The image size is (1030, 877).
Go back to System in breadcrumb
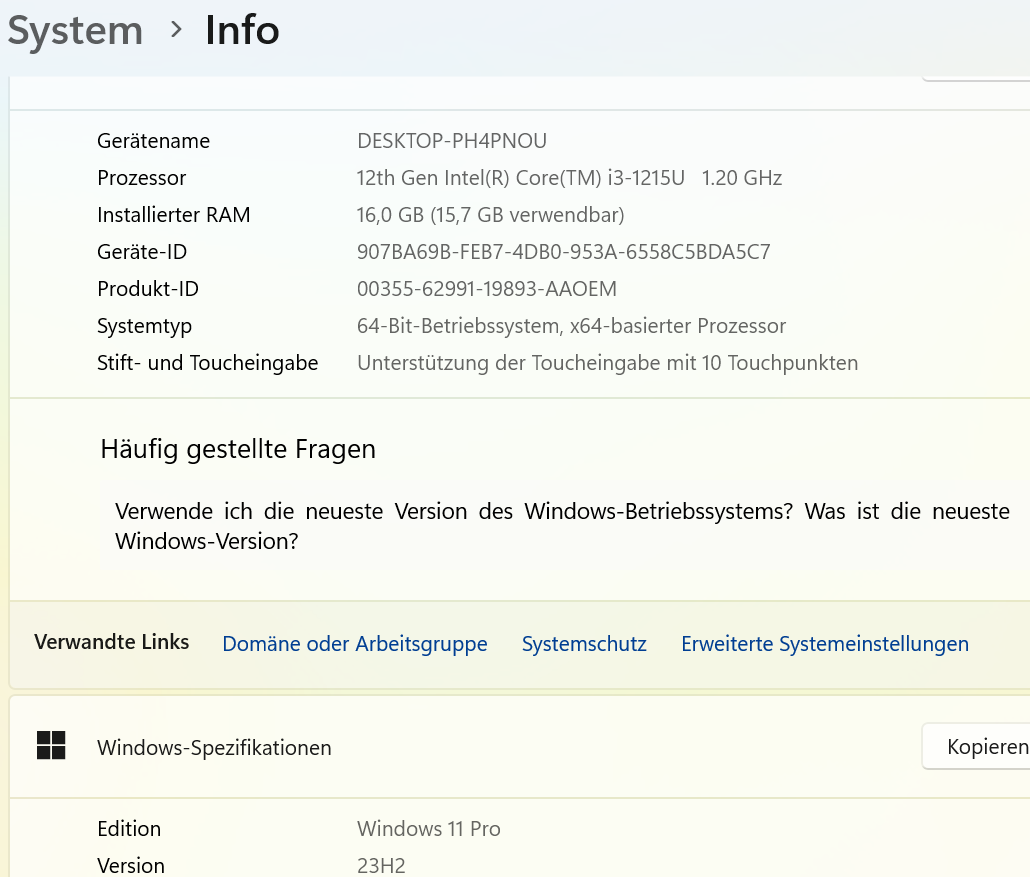tap(75, 31)
